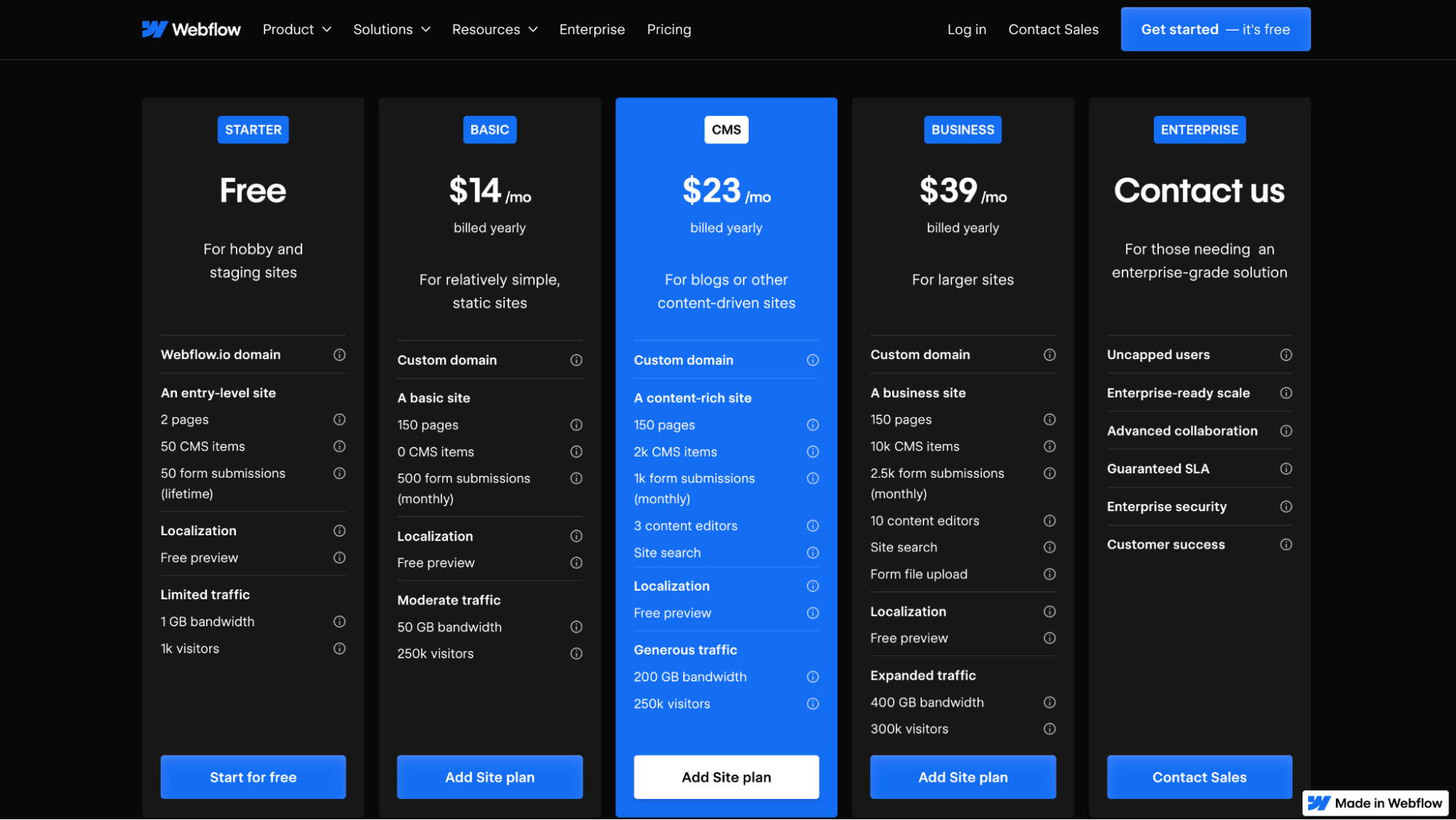
Task: Show info for Form file upload
Action: coord(1050,575)
